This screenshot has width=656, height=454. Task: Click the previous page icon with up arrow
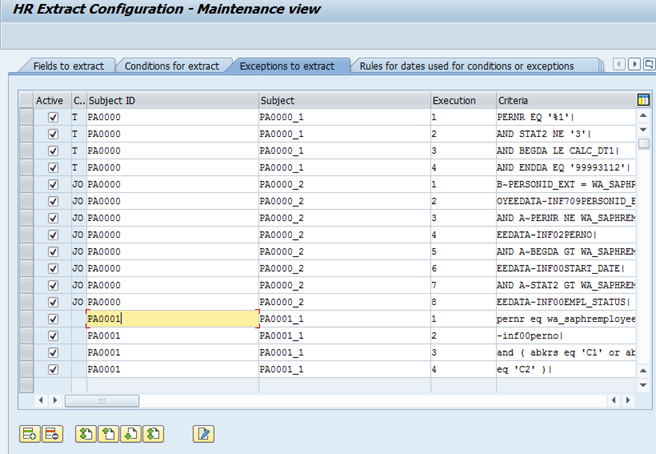(108, 434)
